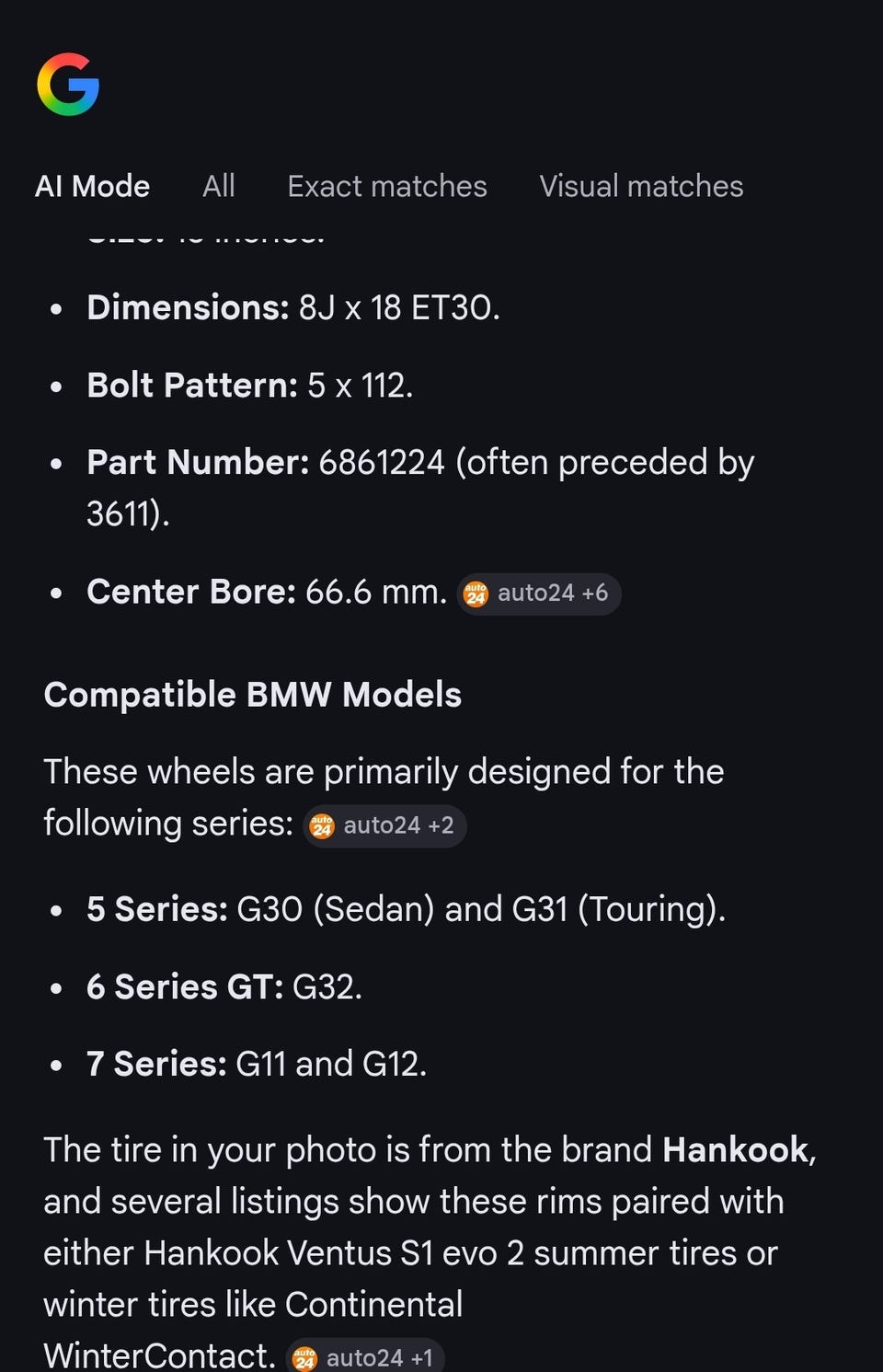This screenshot has width=883, height=1372.
Task: Click the Bolt Pattern 5 x 112 entry
Action: [x=249, y=386]
